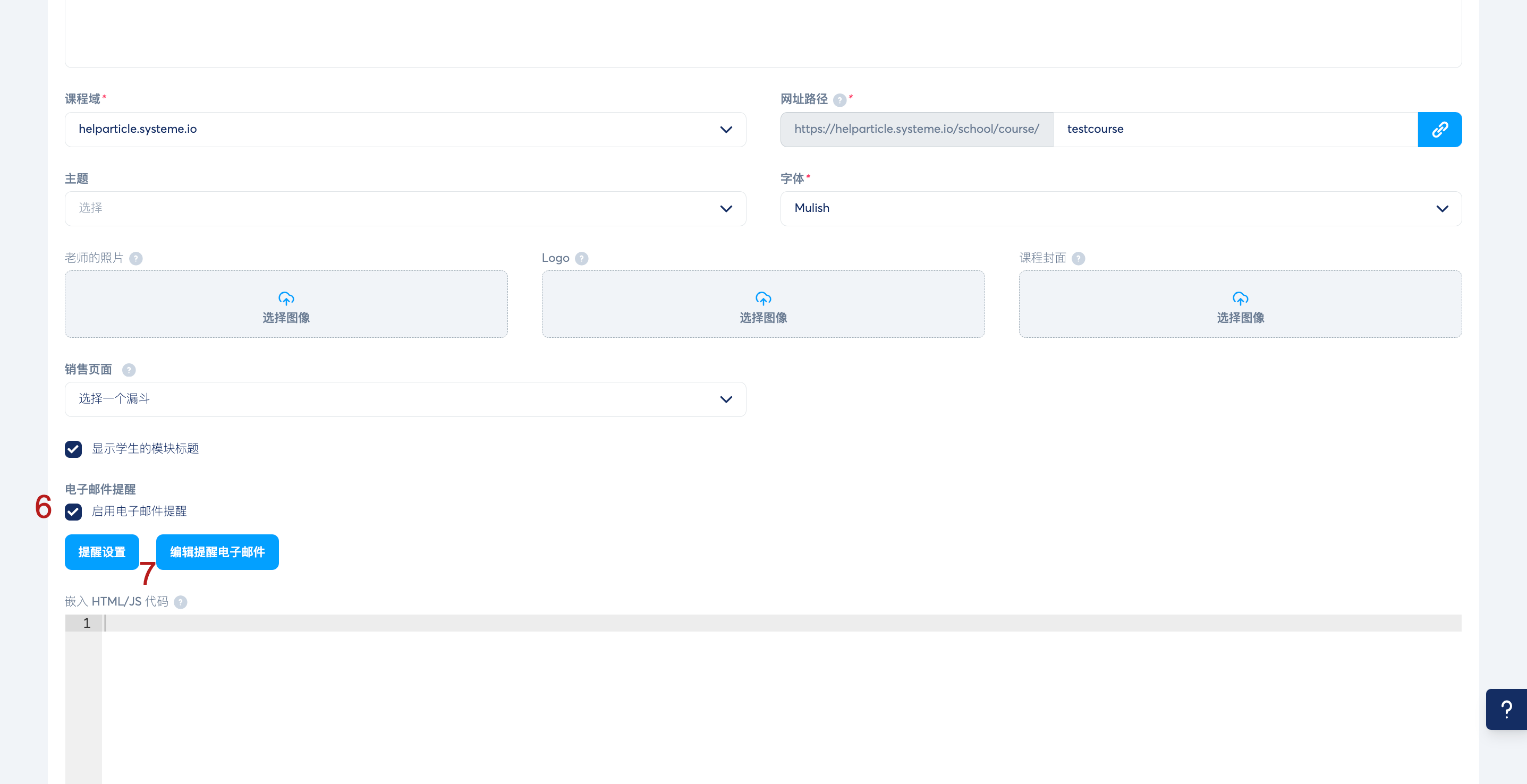1527x784 pixels.
Task: Expand the 选择一个漏斗 sales page dropdown
Action: click(x=405, y=399)
